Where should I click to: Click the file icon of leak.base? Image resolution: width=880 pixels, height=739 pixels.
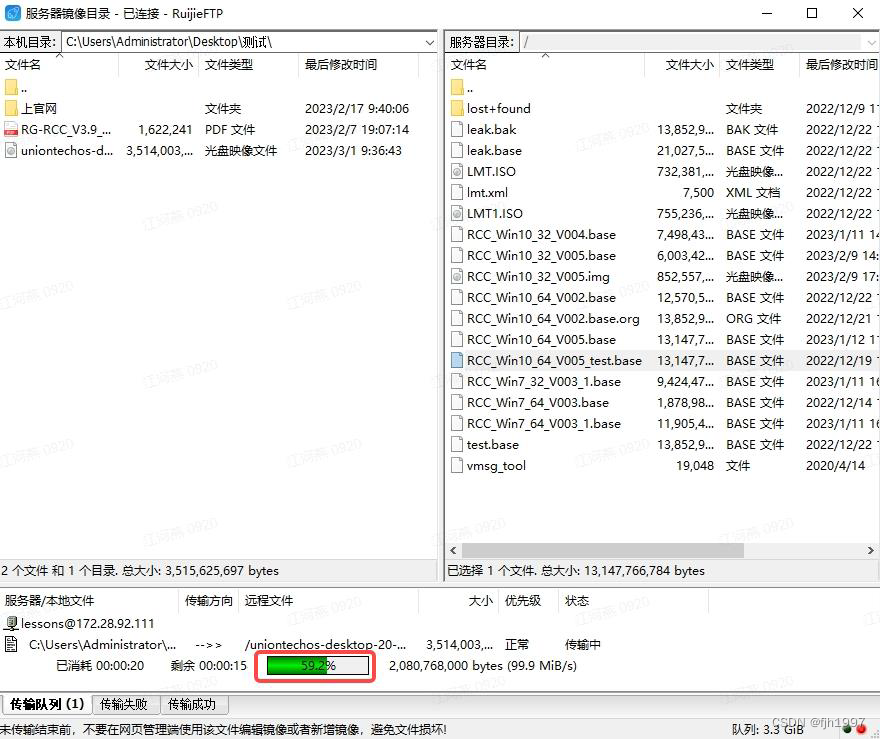(457, 150)
